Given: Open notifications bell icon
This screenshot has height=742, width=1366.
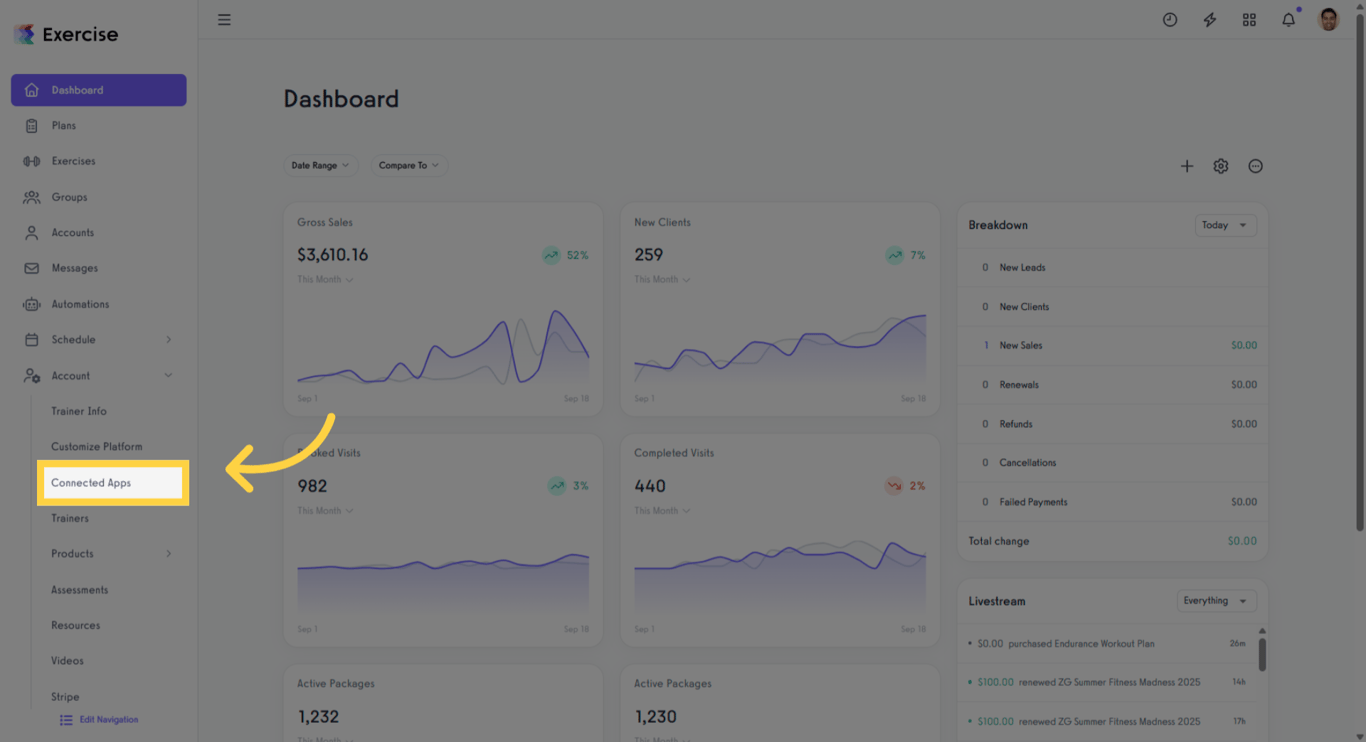Looking at the screenshot, I should coord(1289,20).
